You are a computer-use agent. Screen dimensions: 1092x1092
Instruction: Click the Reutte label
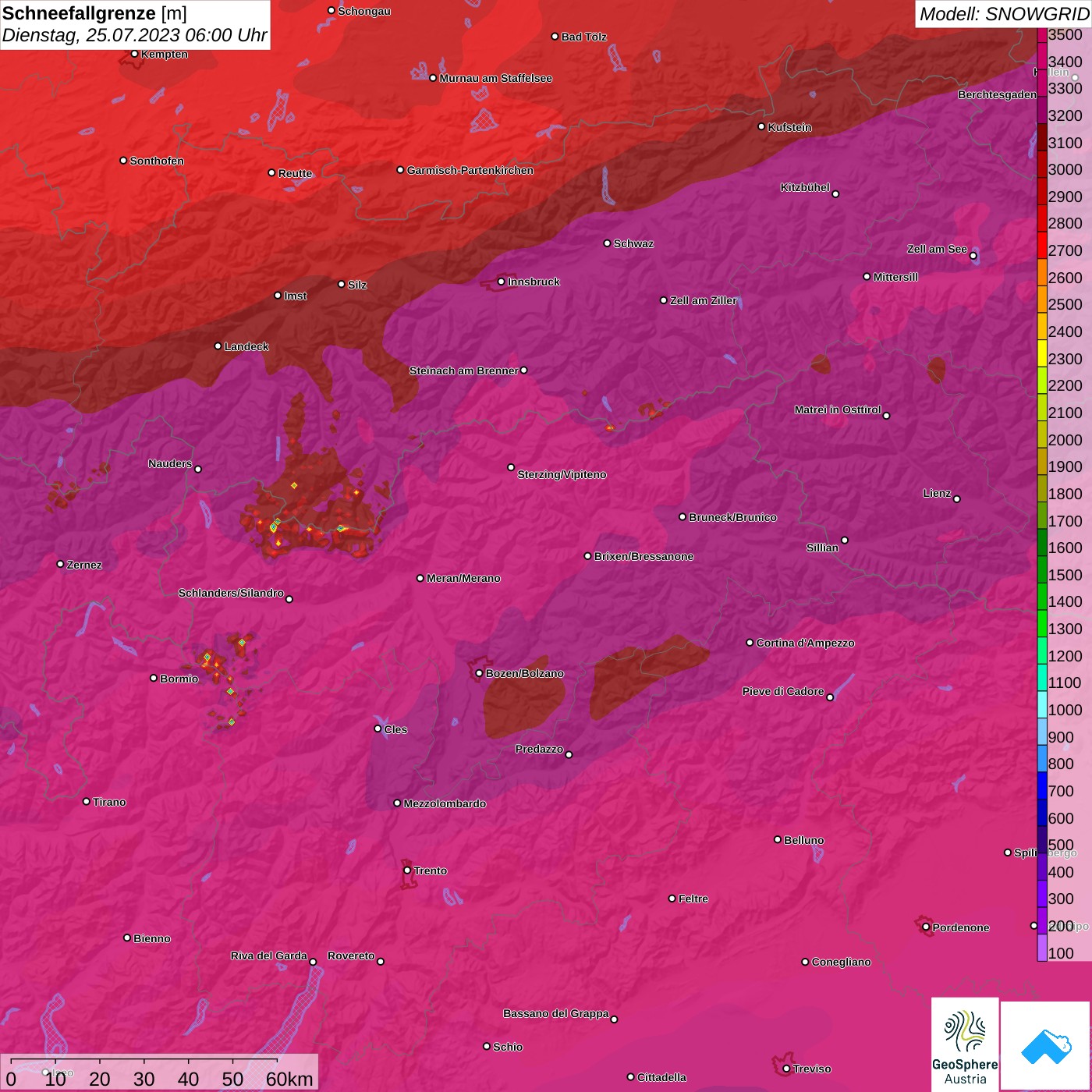coord(295,173)
